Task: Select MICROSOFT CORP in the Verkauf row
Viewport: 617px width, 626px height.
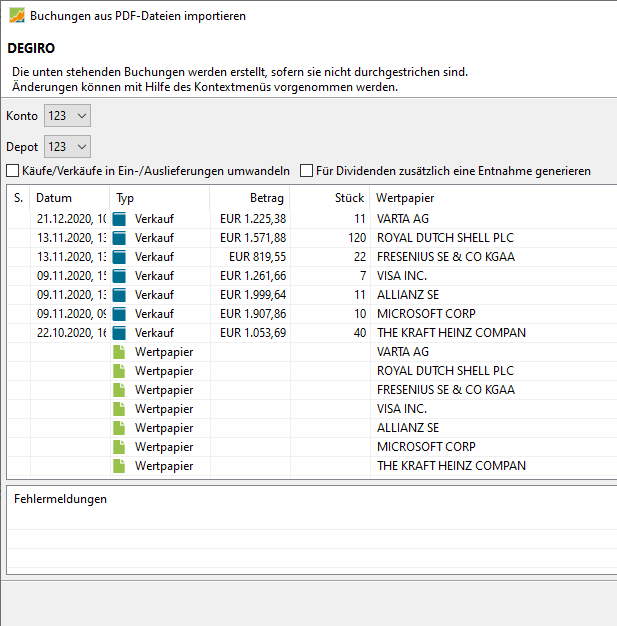Action: point(426,314)
